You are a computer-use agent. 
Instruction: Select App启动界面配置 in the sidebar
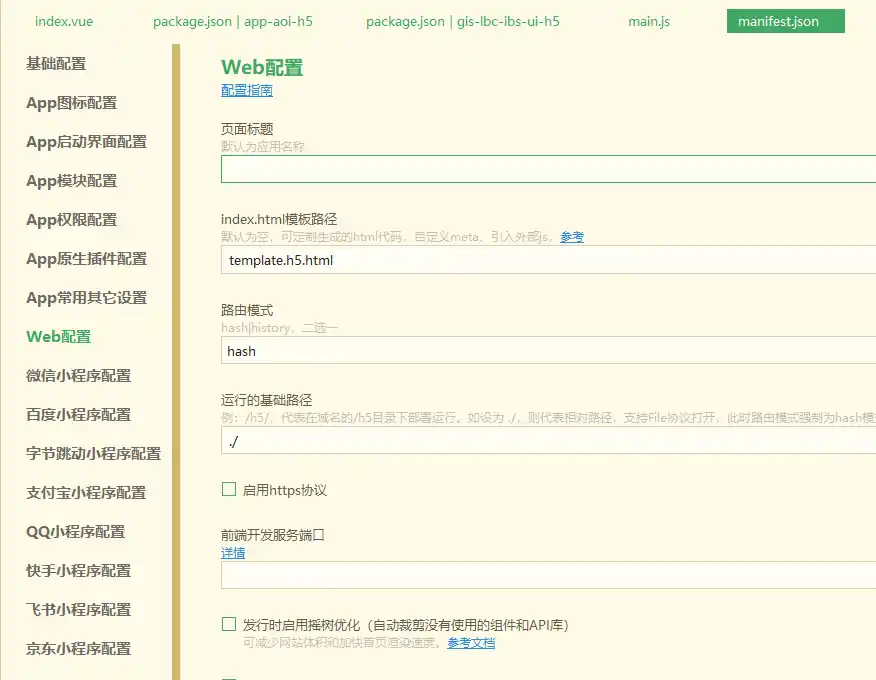85,141
